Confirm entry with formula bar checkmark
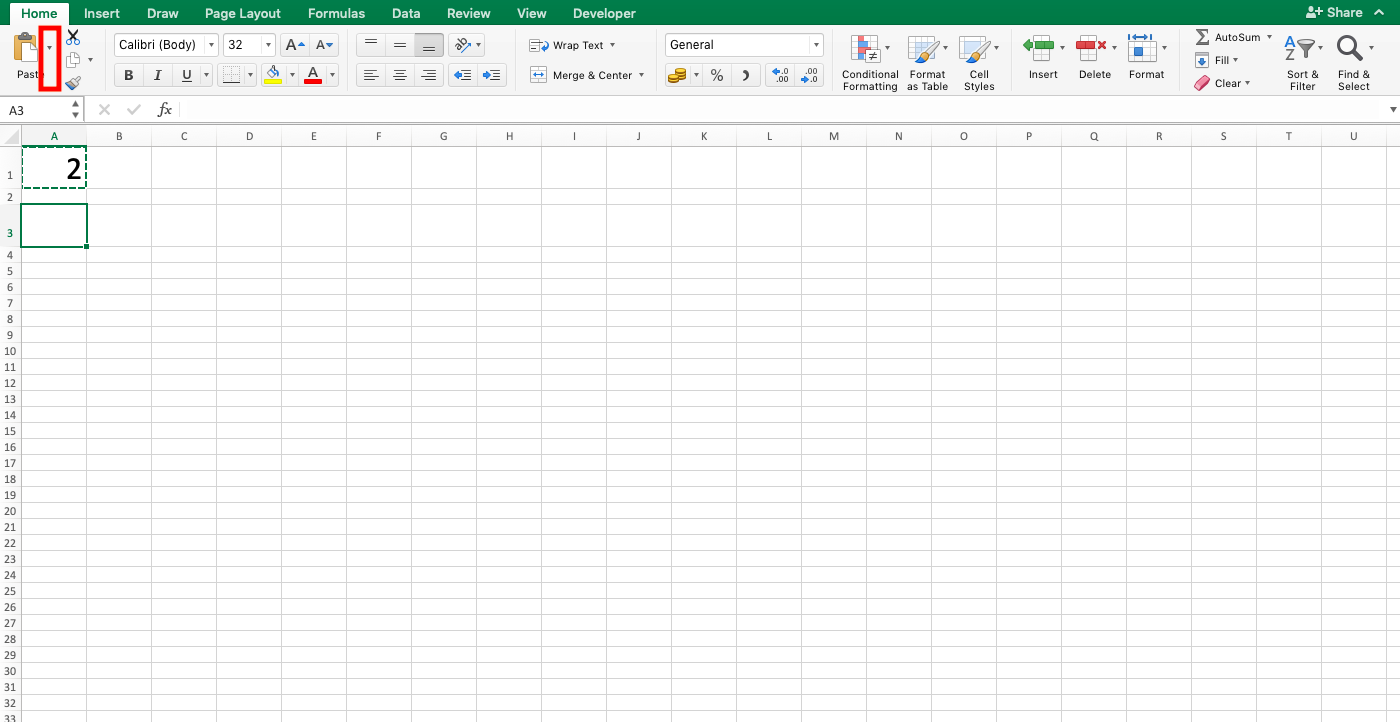This screenshot has height=722, width=1400. point(135,110)
